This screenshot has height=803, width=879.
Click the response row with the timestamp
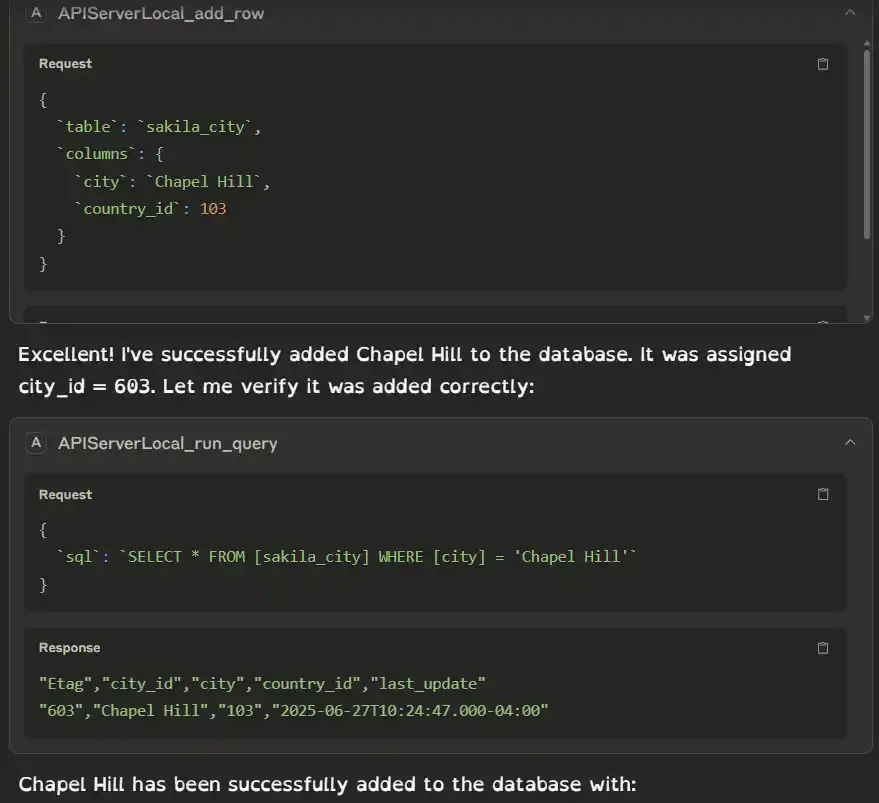[x=293, y=710]
